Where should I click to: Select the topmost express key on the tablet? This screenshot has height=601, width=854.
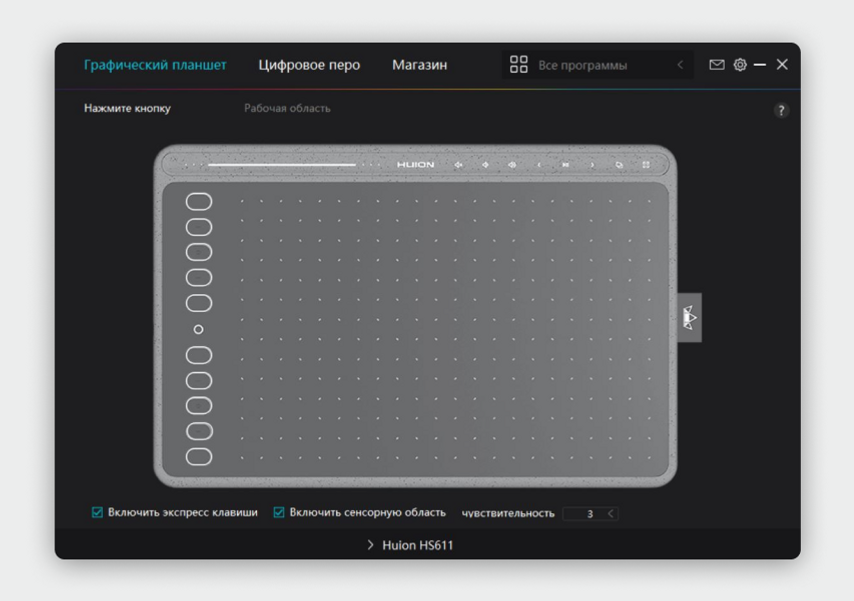(199, 202)
